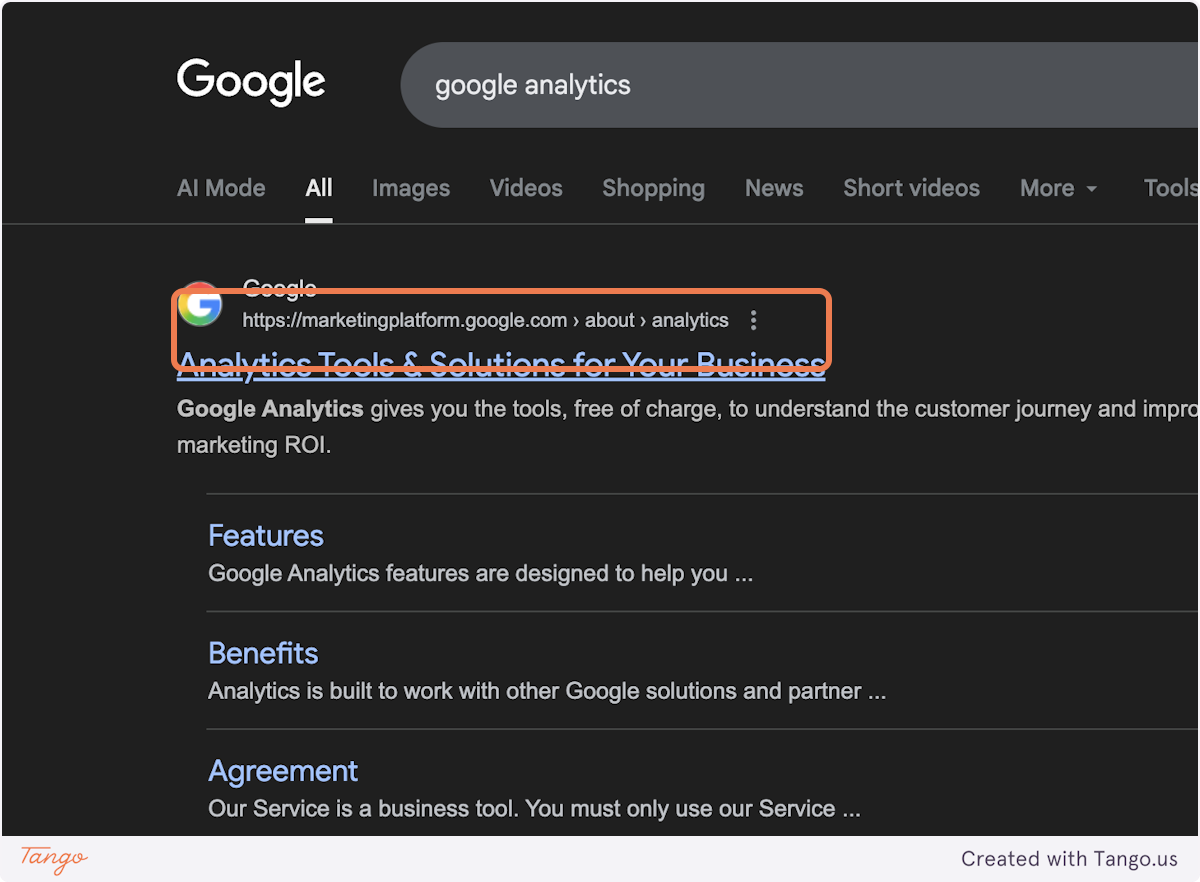Open the Agreement sitelink

coord(283,771)
